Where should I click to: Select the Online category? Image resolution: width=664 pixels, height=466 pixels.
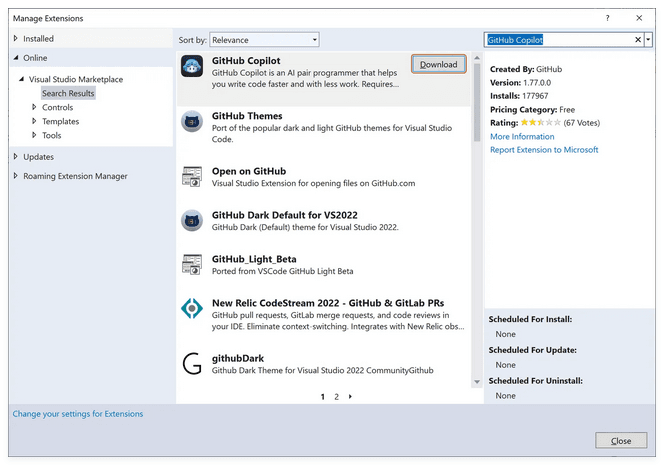[x=35, y=58]
